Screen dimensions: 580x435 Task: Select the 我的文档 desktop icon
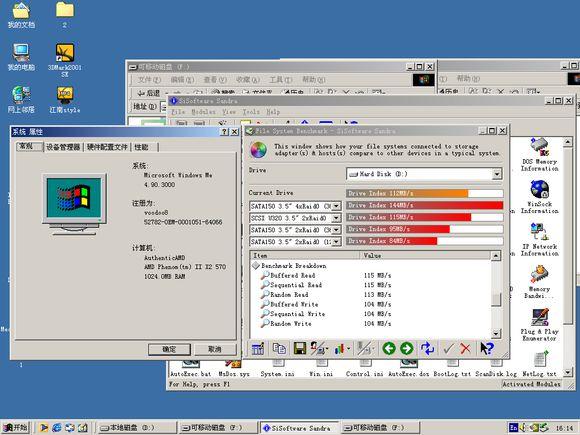click(x=21, y=15)
